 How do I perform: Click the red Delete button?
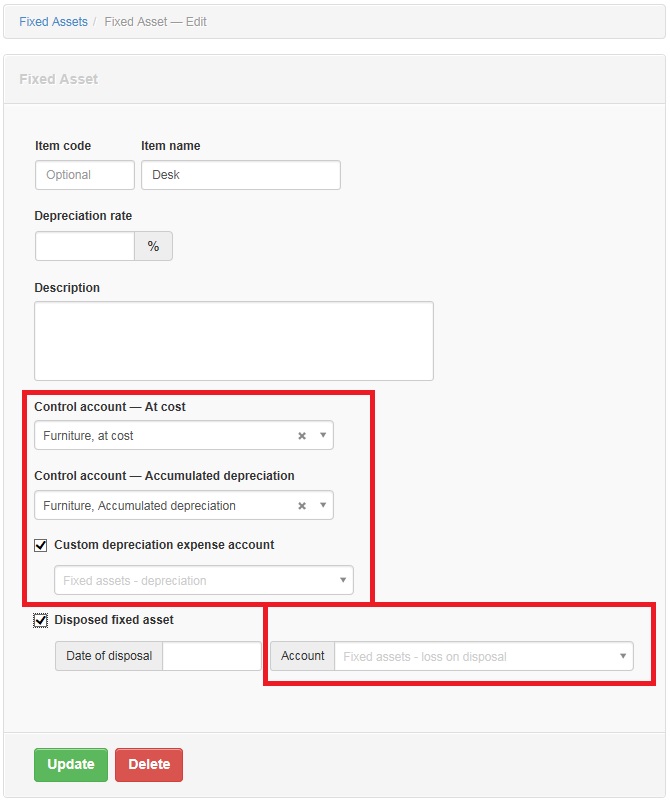(x=149, y=765)
